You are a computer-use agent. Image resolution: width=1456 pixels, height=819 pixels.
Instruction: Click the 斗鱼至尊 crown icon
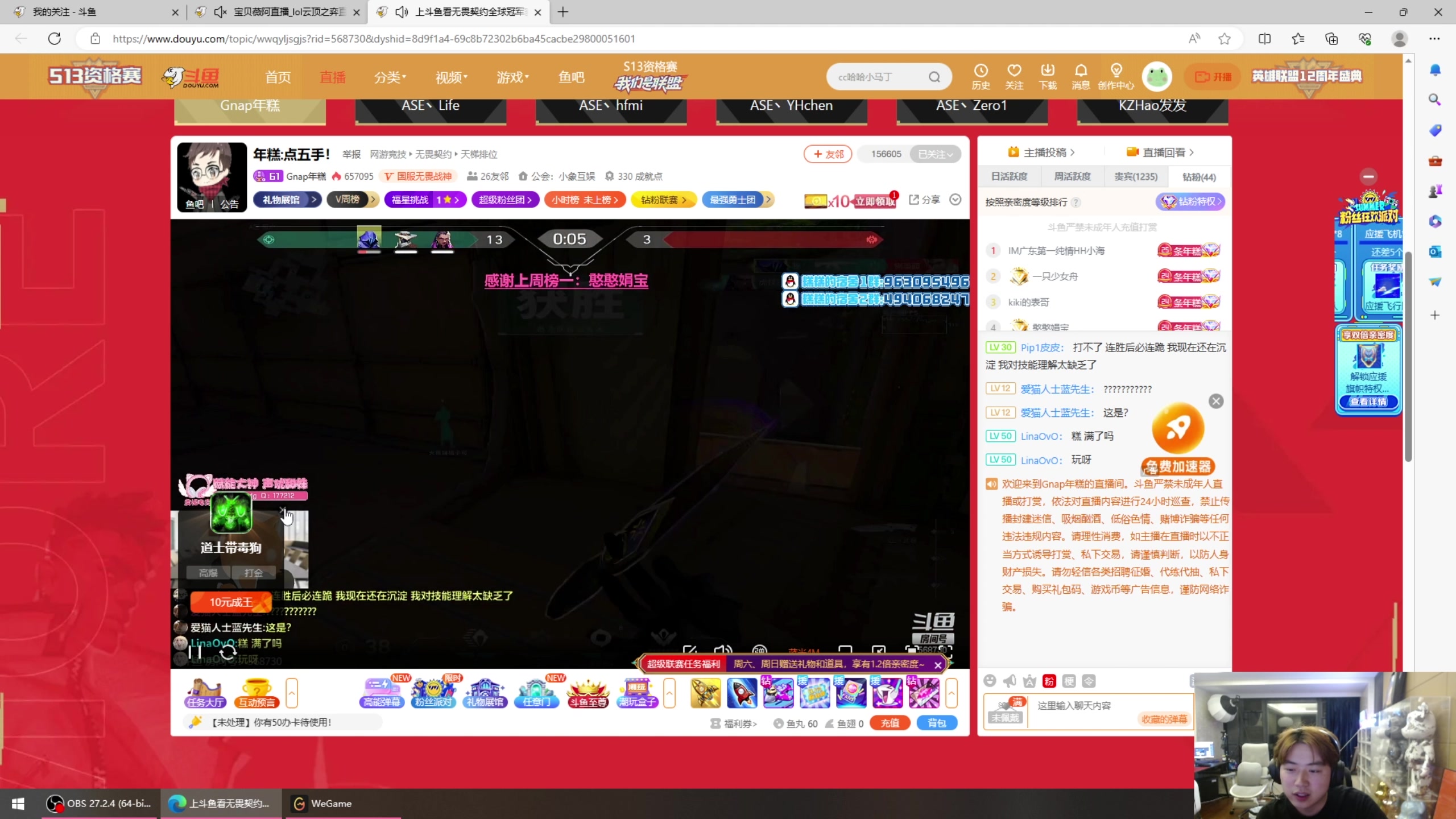point(588,693)
